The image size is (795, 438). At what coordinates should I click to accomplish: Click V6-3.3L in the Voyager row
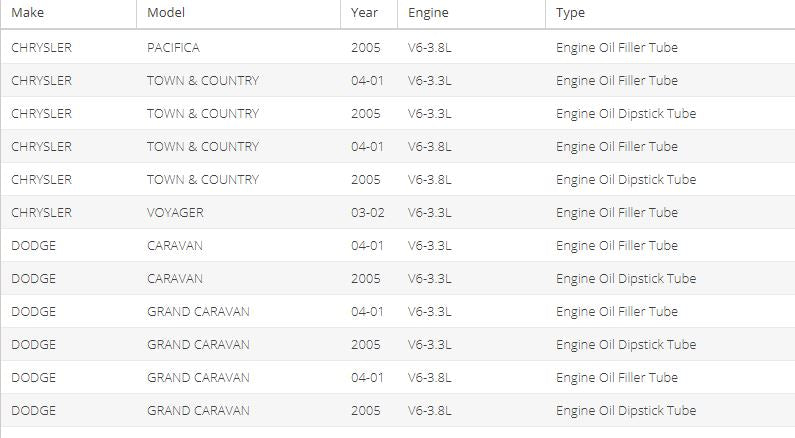[430, 212]
